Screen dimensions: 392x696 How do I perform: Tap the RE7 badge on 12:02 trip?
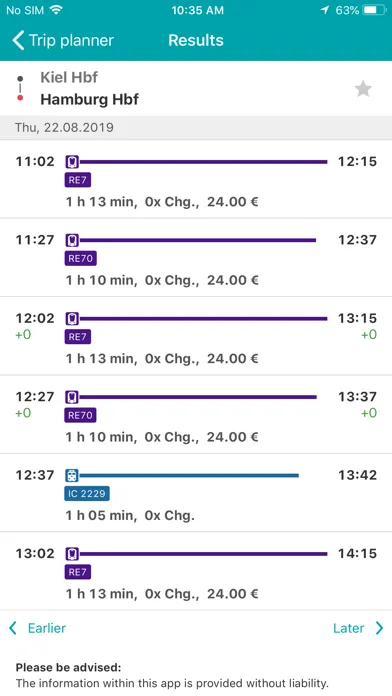[78, 337]
